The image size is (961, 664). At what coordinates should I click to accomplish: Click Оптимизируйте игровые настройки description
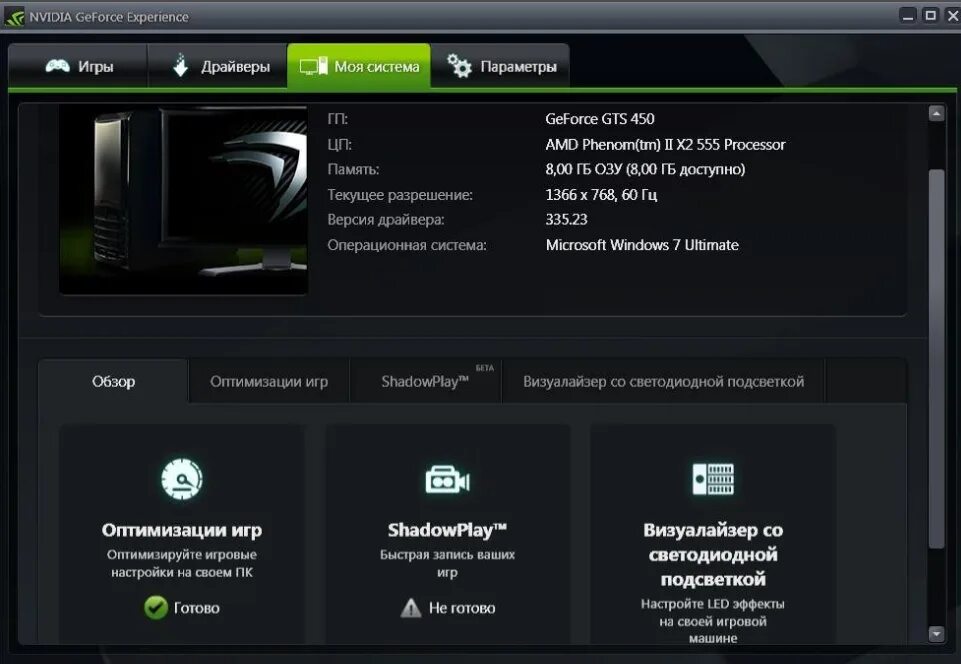[x=182, y=563]
